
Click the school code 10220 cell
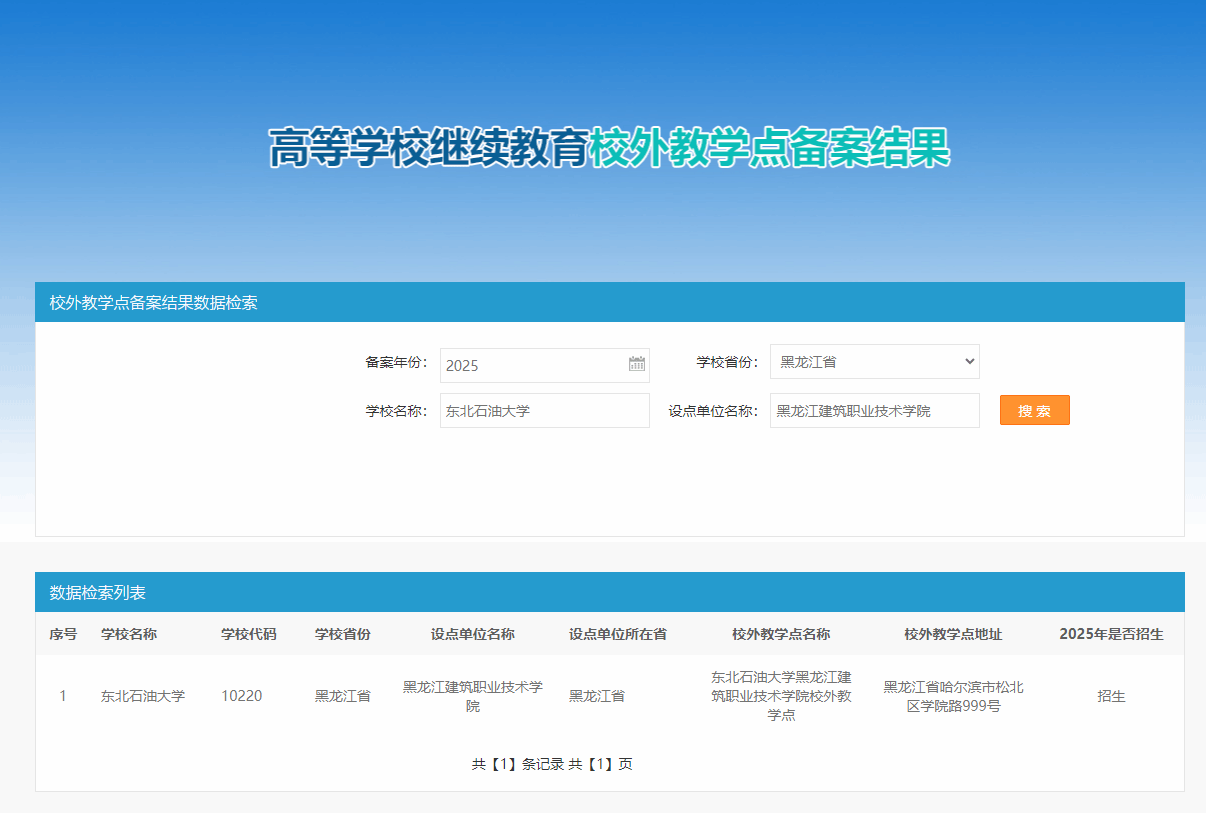coord(242,696)
